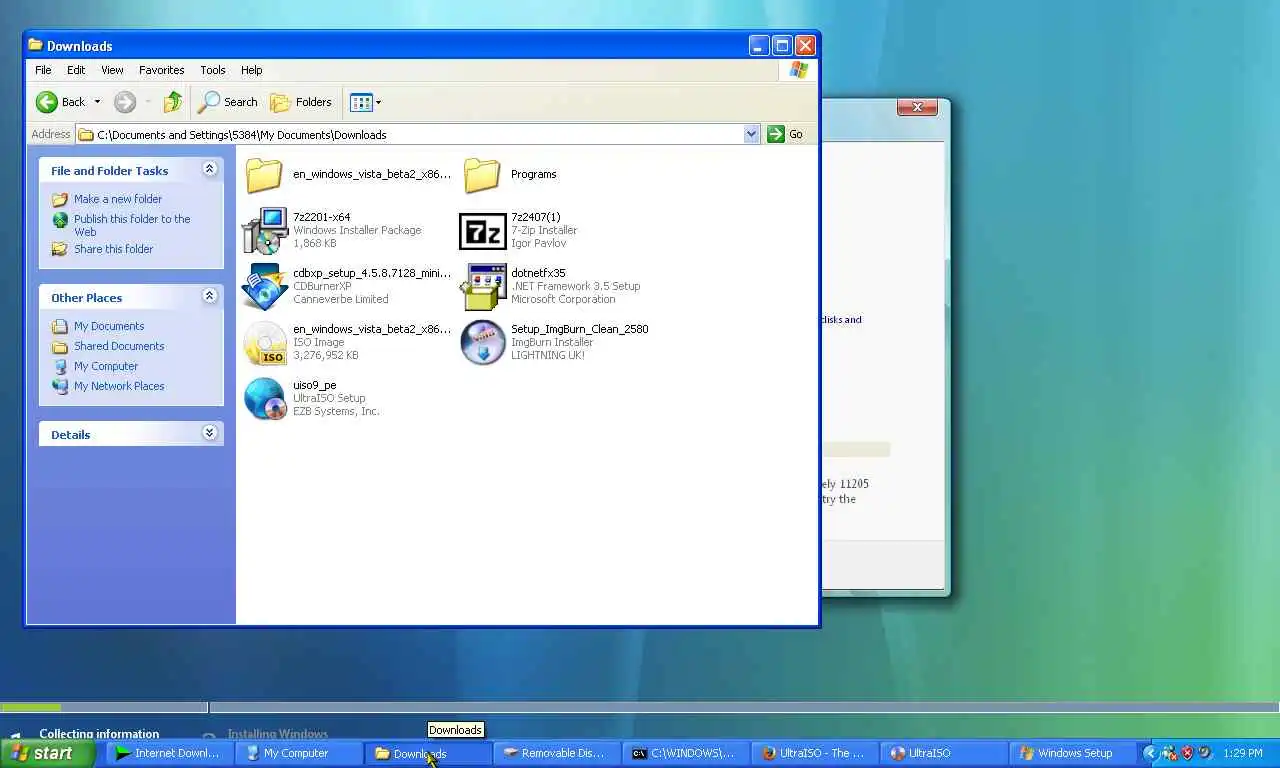The image size is (1280, 768).
Task: Go back with the Back button
Action: click(x=60, y=102)
